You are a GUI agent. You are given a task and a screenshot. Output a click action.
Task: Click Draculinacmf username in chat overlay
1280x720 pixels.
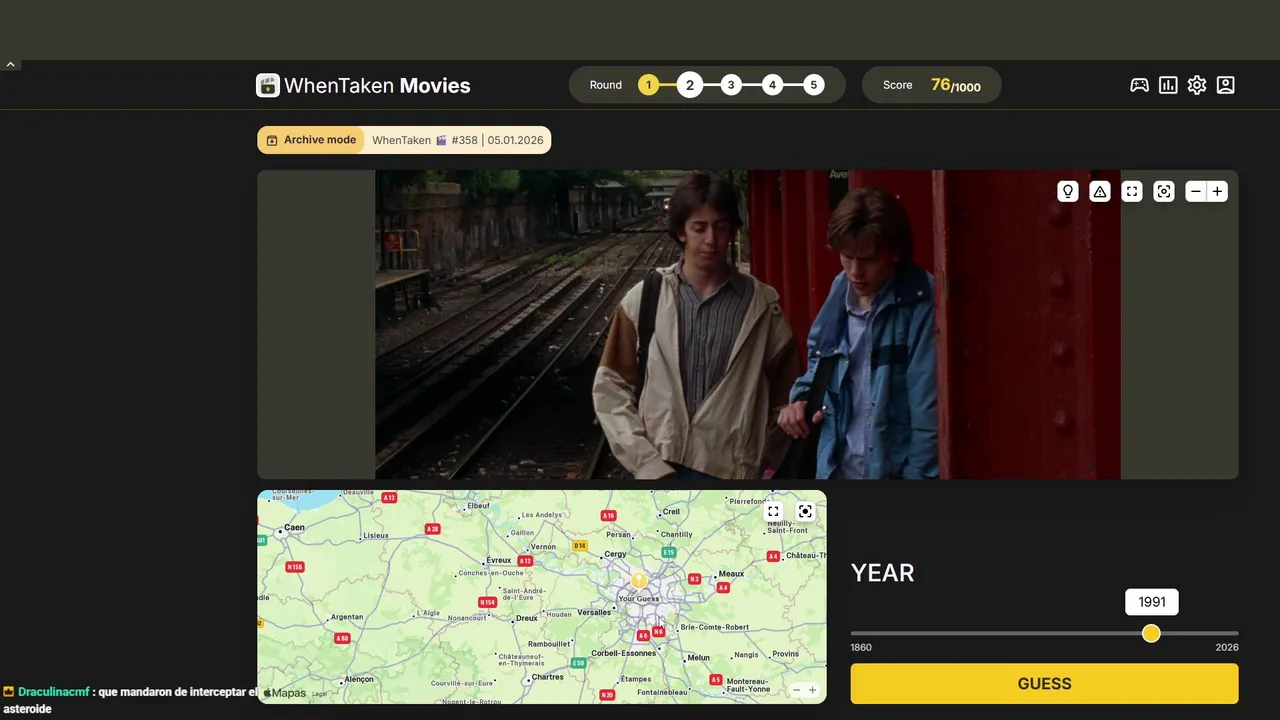tap(53, 692)
